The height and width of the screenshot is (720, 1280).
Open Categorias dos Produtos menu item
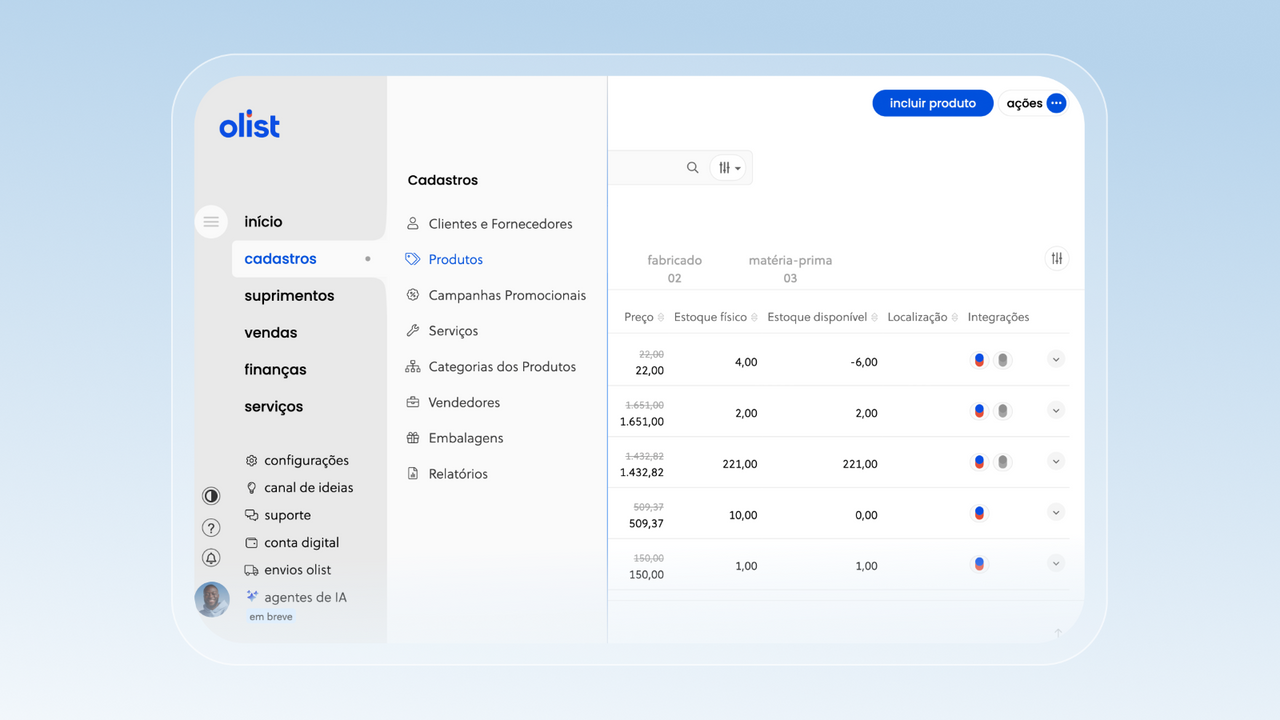[x=501, y=367]
